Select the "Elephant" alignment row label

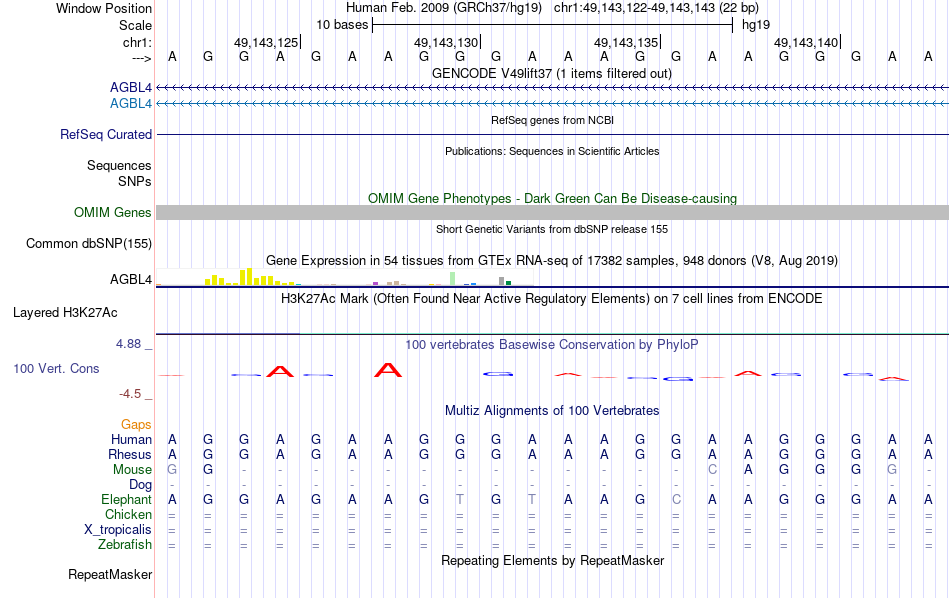(x=126, y=499)
